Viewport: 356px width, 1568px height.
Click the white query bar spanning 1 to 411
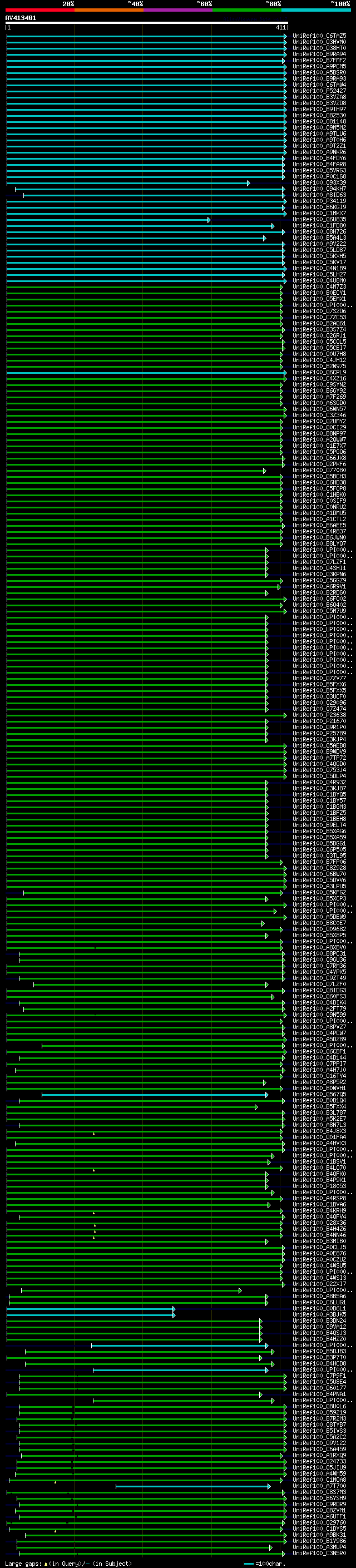pyautogui.click(x=147, y=22)
